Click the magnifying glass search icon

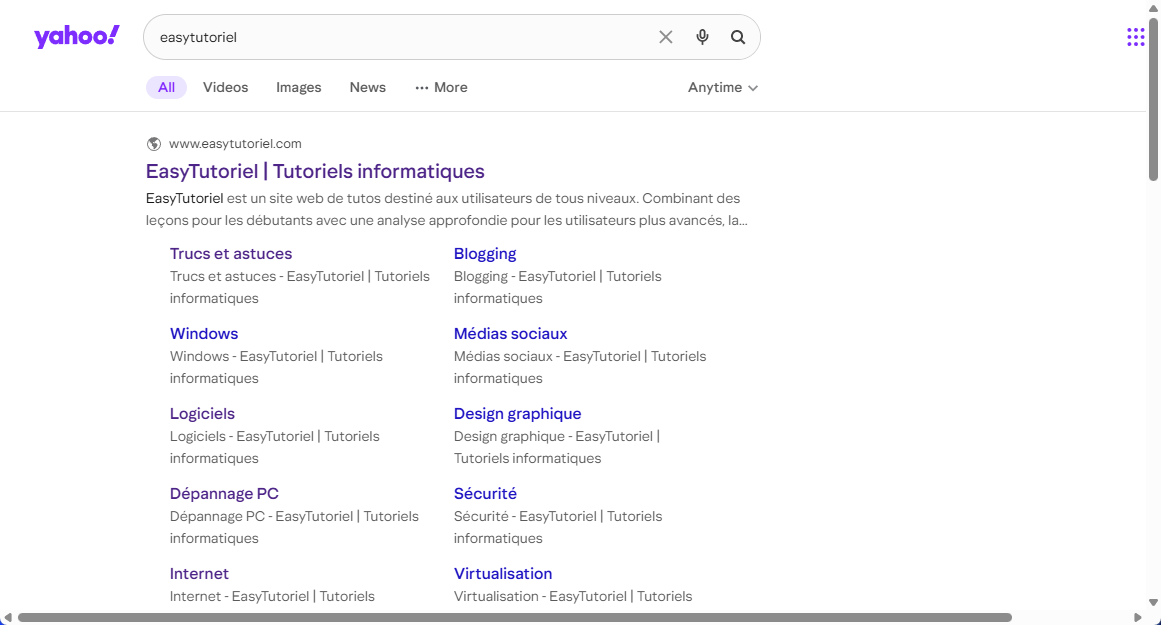click(x=738, y=37)
